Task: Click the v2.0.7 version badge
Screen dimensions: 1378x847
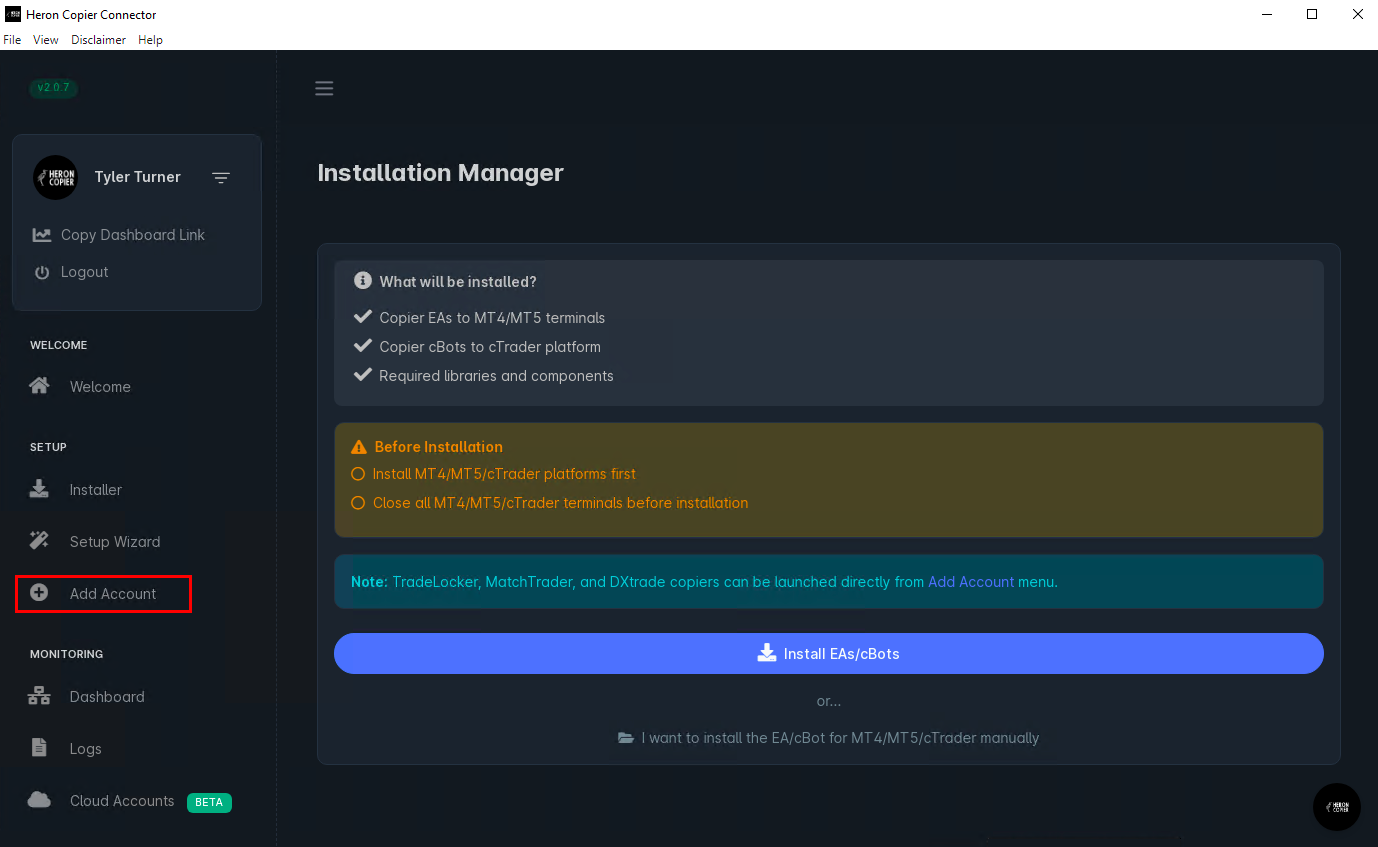Action: click(54, 88)
